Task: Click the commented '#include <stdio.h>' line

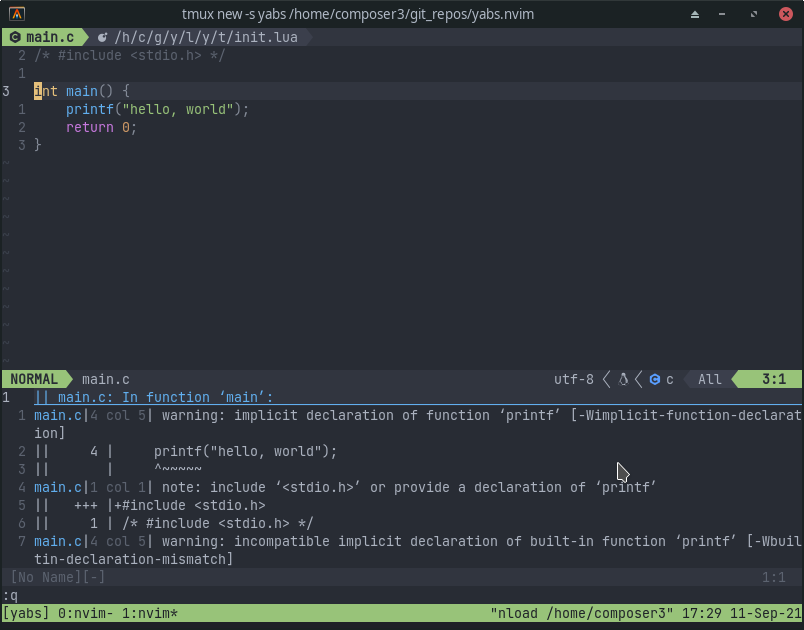Action: click(x=129, y=55)
